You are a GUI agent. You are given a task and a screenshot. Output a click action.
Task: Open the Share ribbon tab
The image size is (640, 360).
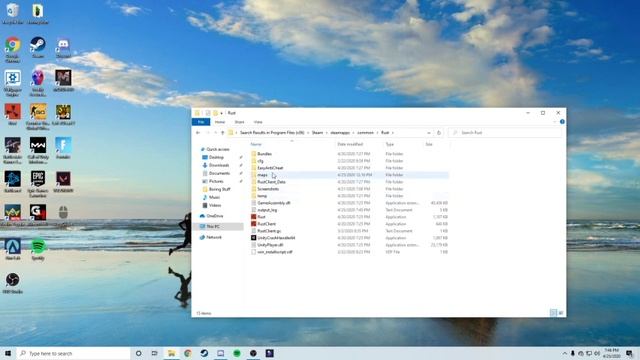pyautogui.click(x=239, y=122)
